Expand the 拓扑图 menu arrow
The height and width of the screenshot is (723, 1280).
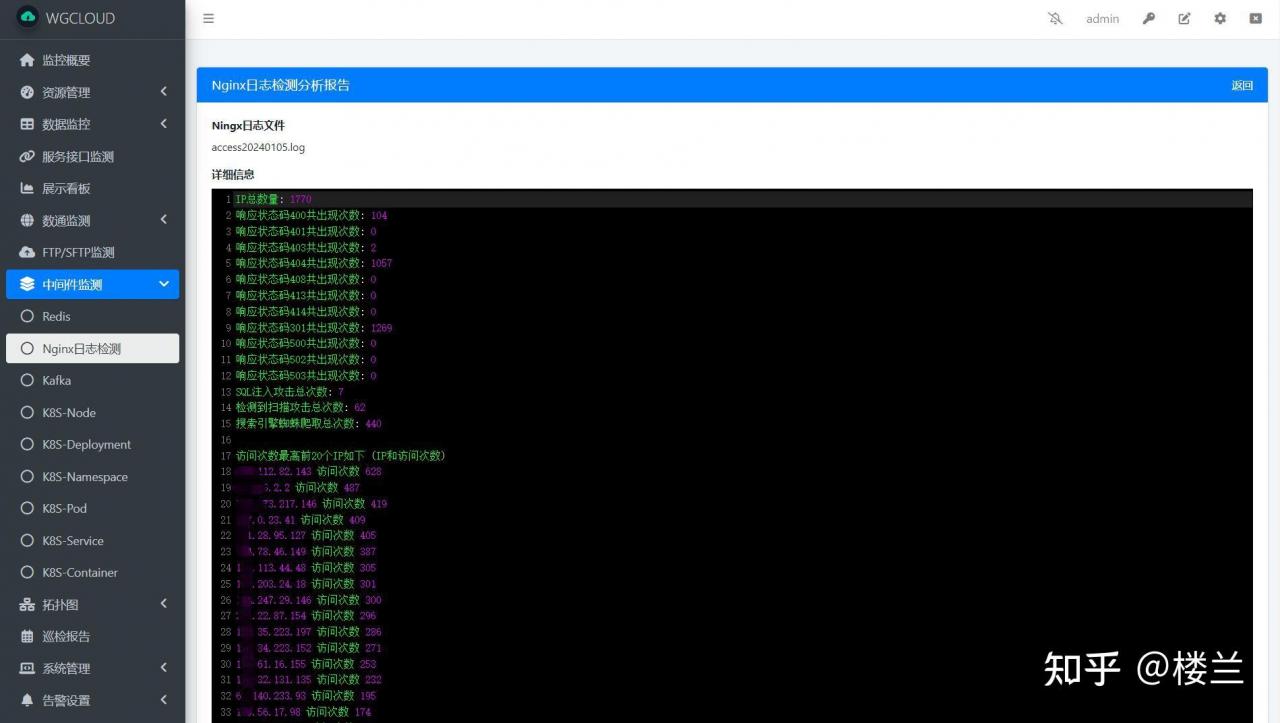click(x=164, y=604)
